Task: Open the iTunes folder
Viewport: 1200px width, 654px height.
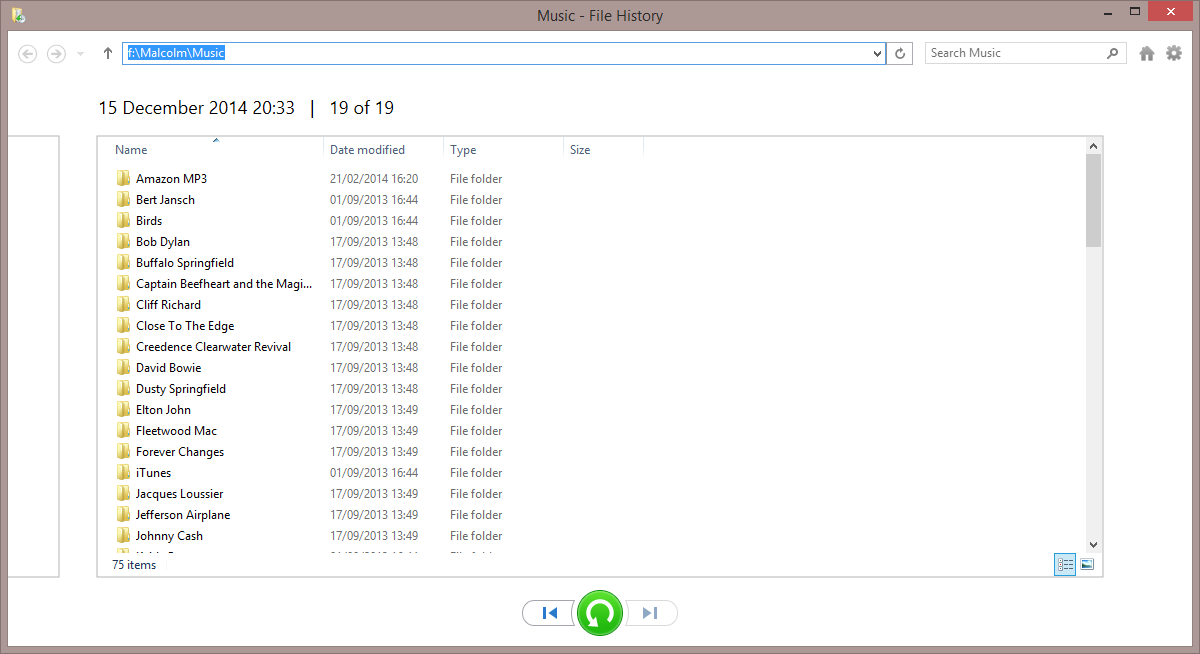Action: coord(153,472)
